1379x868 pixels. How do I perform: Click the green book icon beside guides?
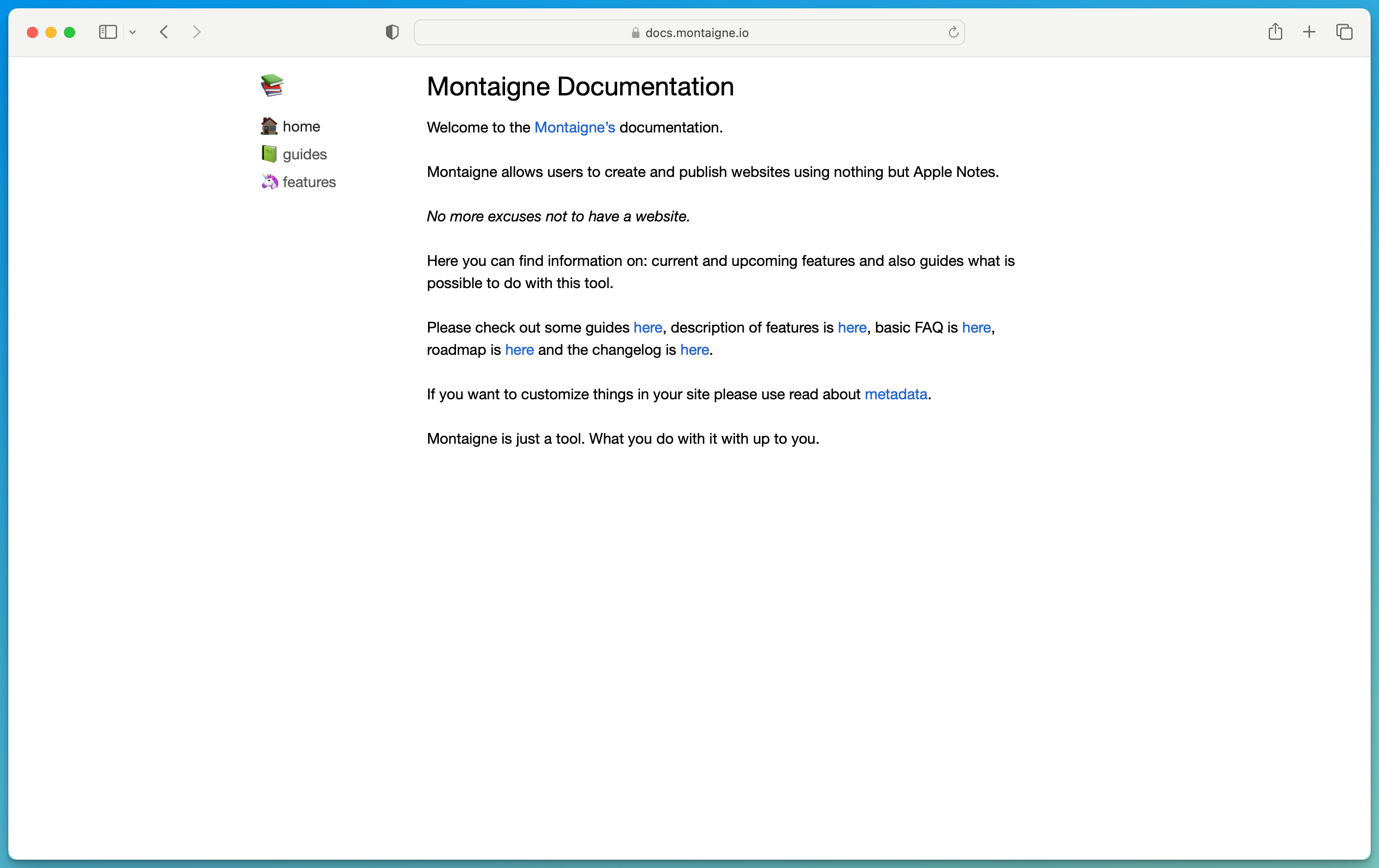[269, 154]
